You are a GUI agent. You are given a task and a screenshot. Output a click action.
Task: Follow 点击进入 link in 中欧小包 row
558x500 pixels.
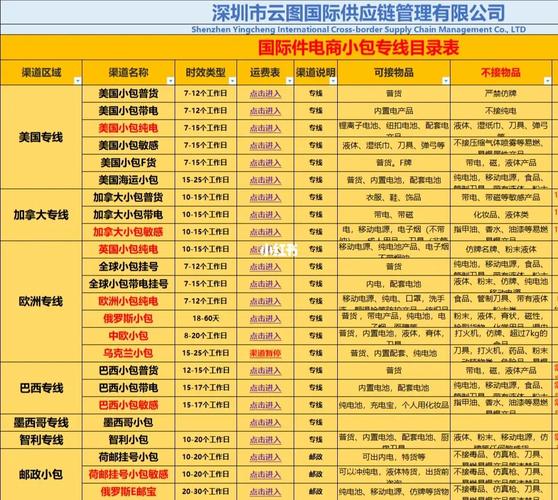[265, 336]
